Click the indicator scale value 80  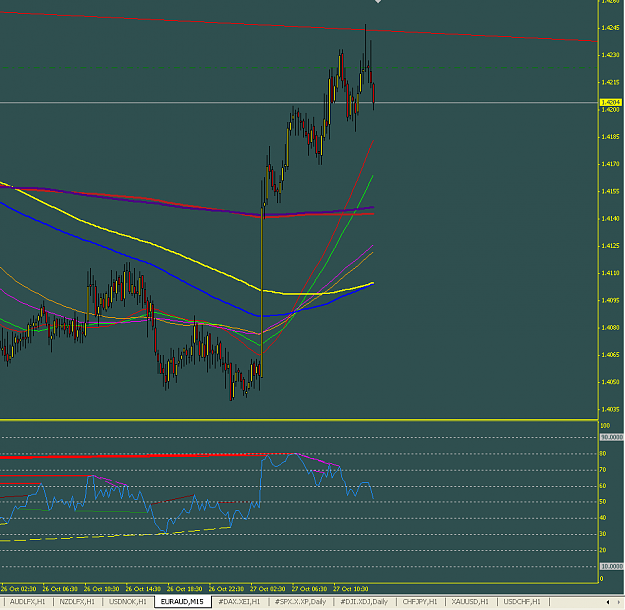tap(603, 454)
